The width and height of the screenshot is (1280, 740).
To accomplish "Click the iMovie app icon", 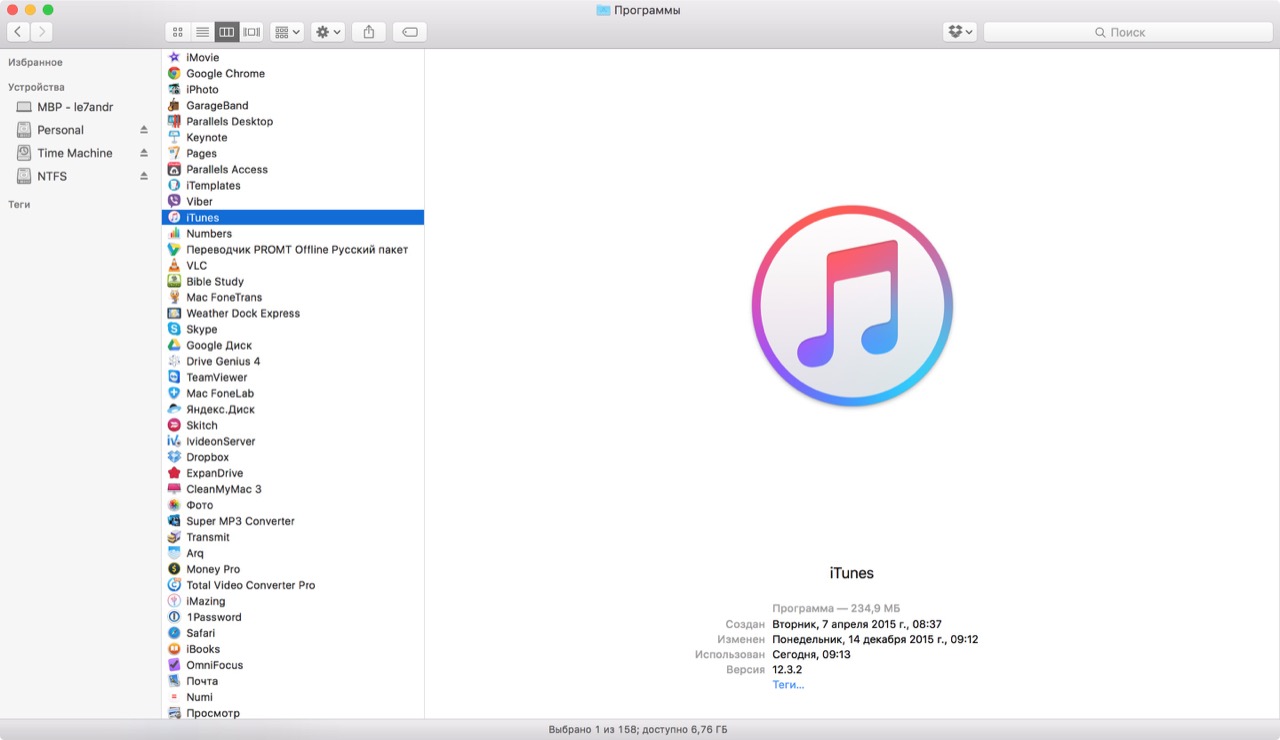I will 174,57.
